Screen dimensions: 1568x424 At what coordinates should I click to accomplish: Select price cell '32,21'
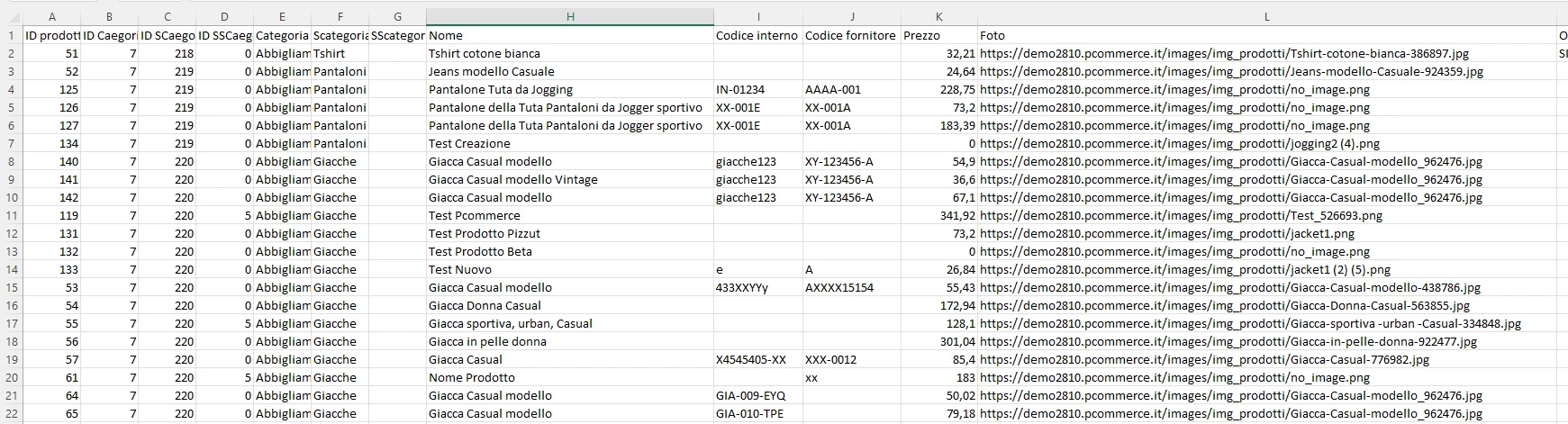click(x=939, y=53)
